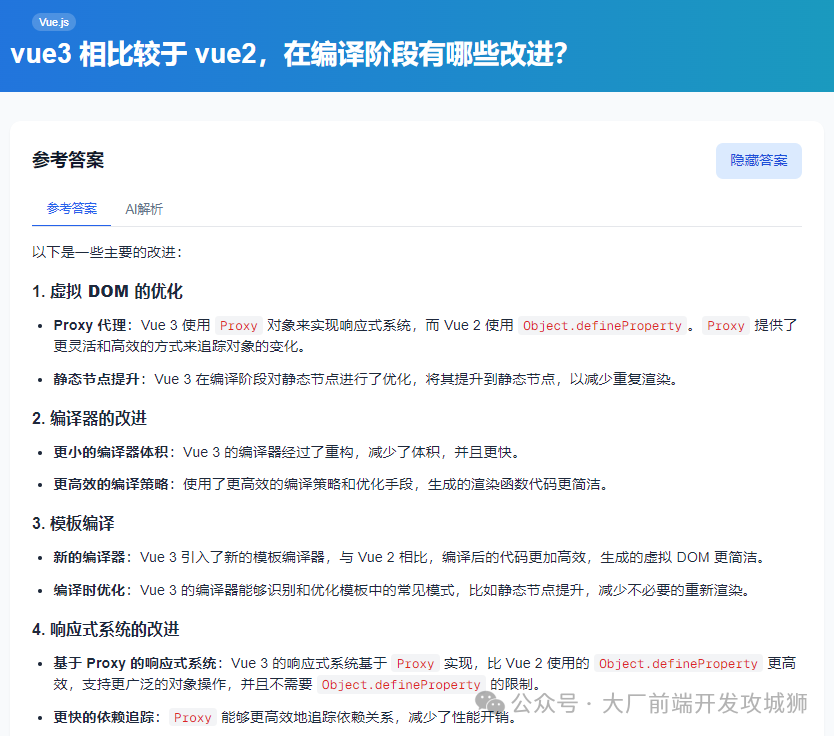Select the first Proxy code tag
This screenshot has height=736, width=834.
click(x=239, y=325)
